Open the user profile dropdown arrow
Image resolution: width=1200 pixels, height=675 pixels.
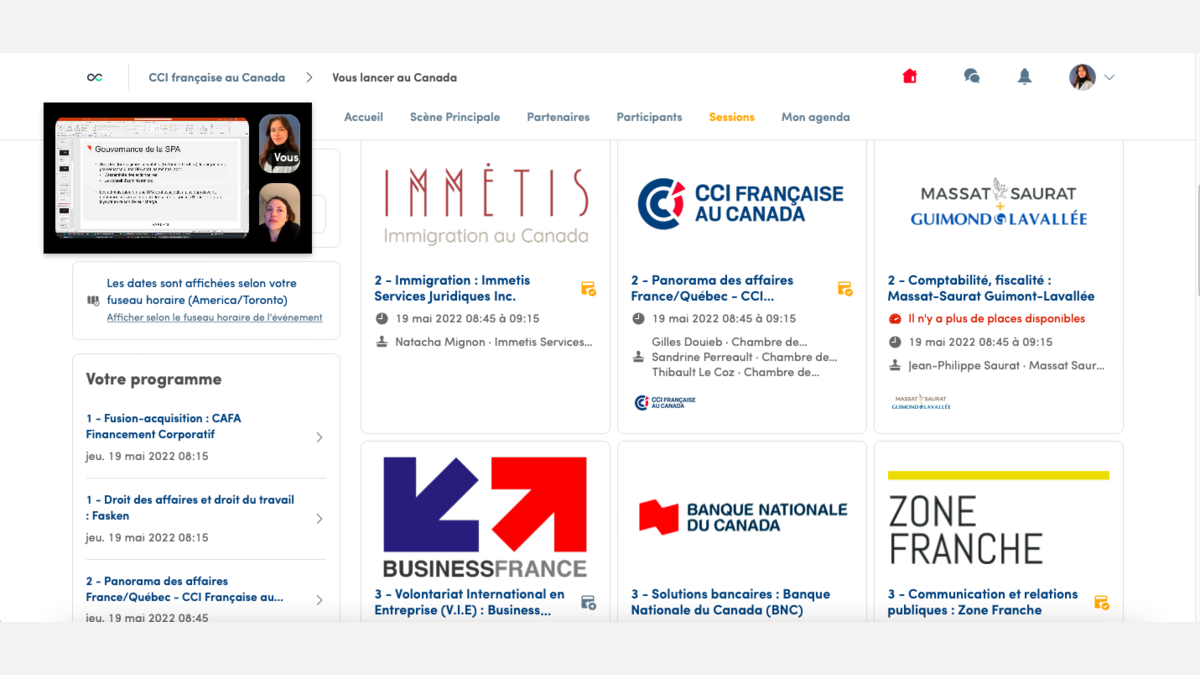click(x=1109, y=77)
